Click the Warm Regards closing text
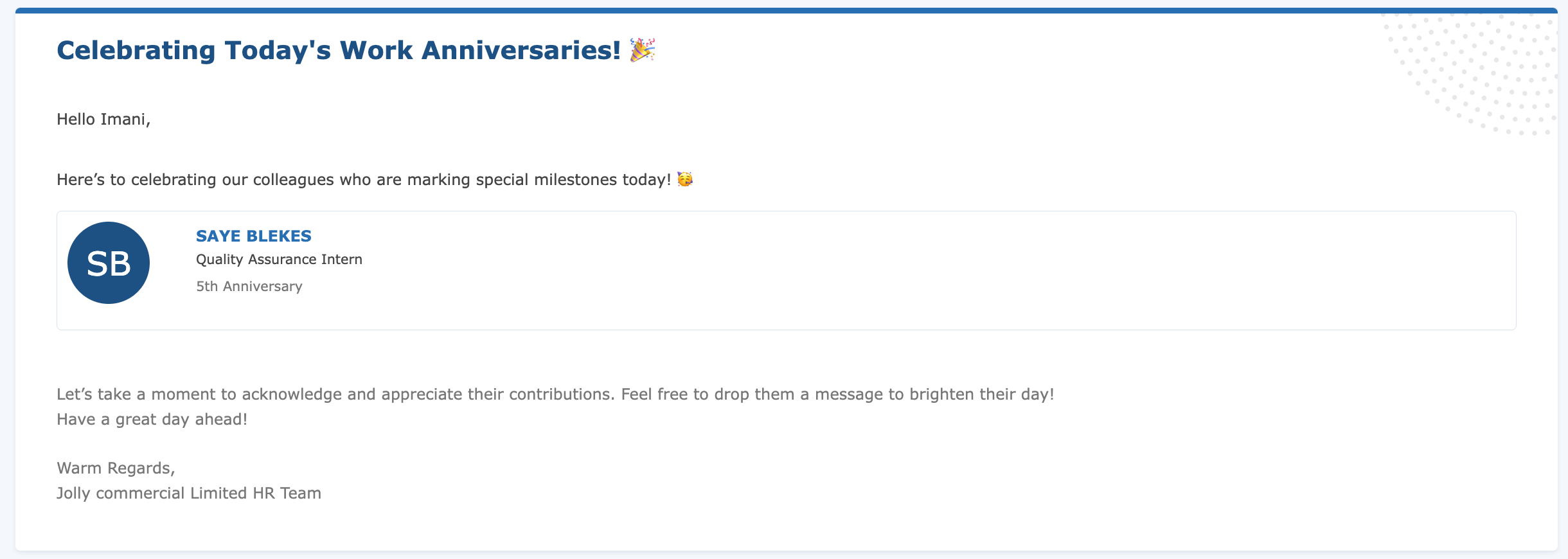This screenshot has width=1568, height=559. (x=116, y=468)
